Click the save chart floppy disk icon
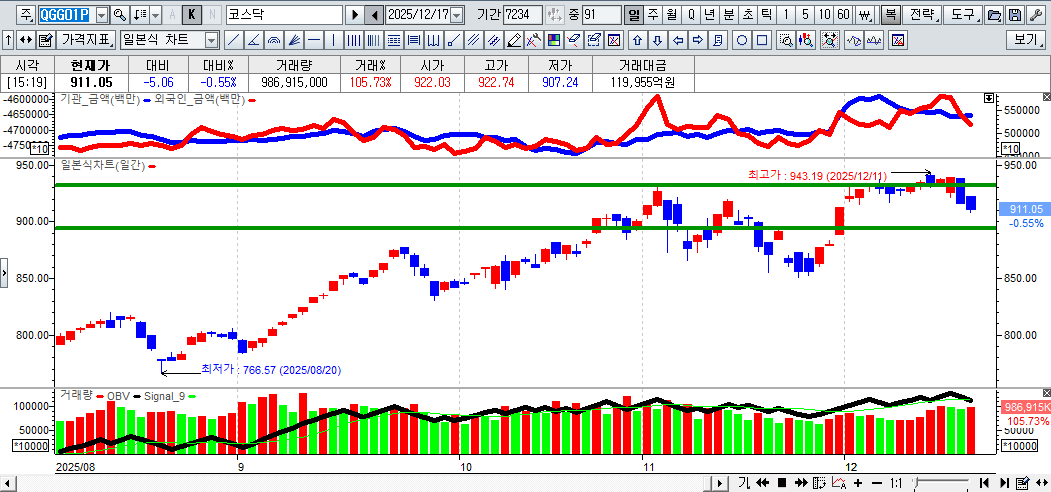 tap(1014, 15)
